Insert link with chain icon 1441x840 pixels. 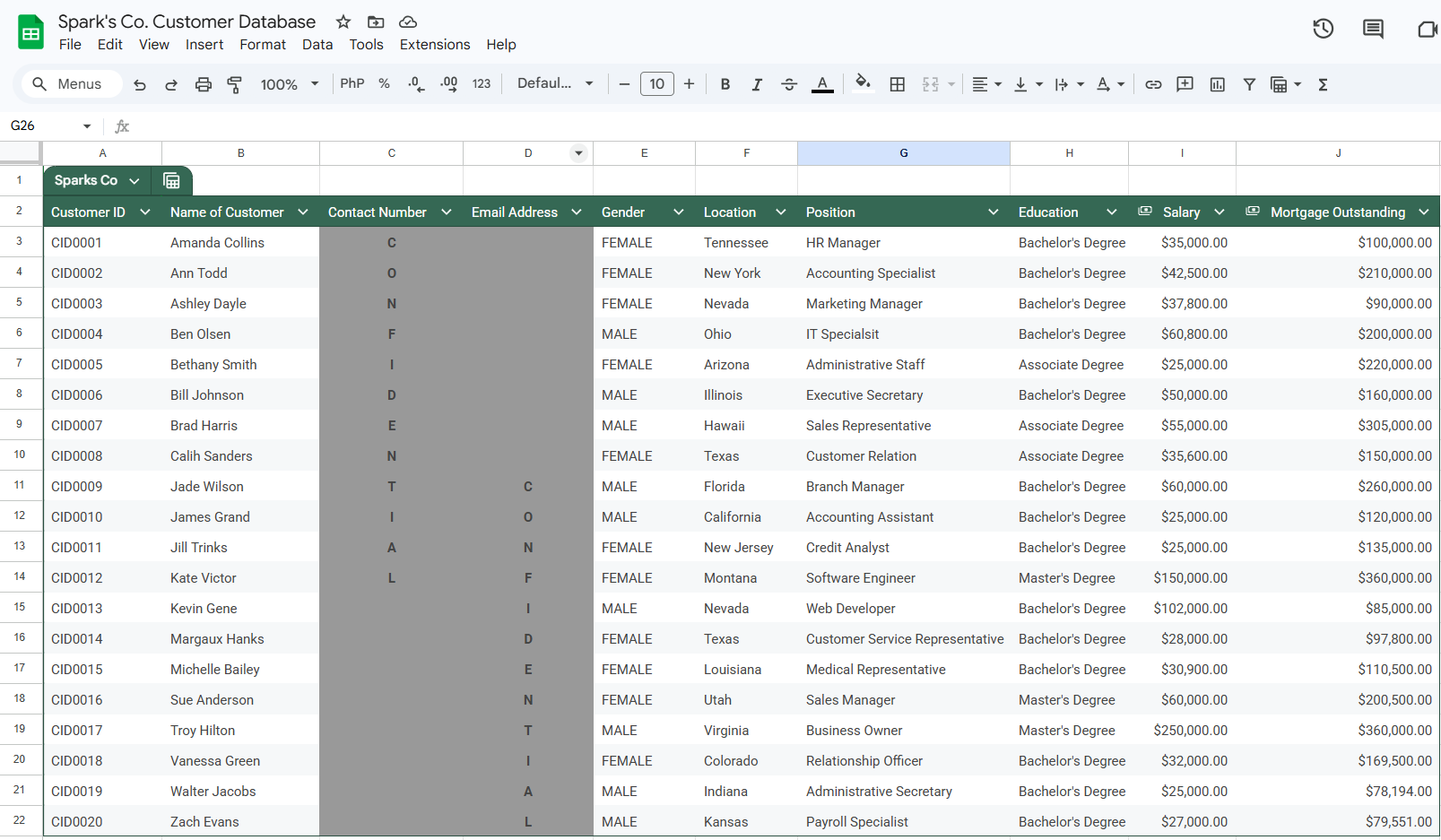click(x=1153, y=84)
